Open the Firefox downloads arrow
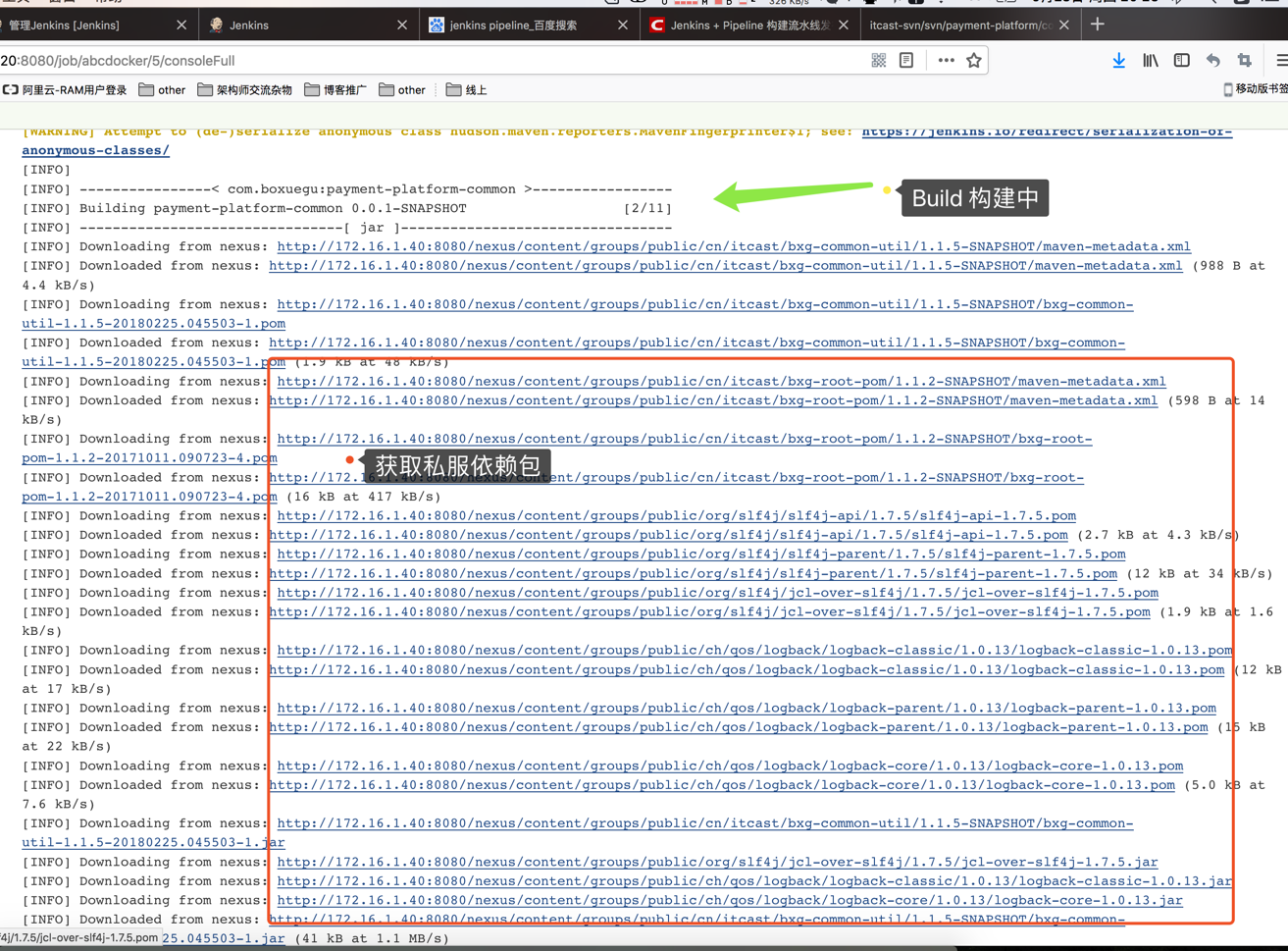1288x951 pixels. [x=1119, y=61]
